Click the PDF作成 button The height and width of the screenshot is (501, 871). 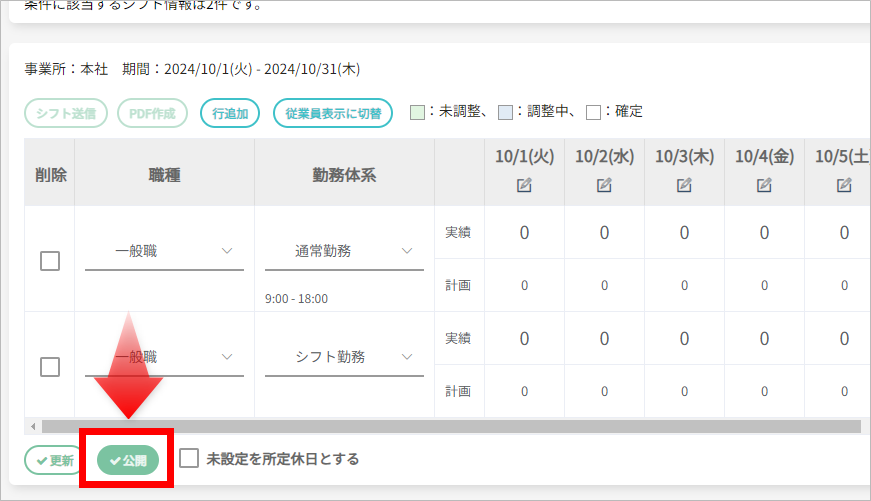pyautogui.click(x=154, y=113)
